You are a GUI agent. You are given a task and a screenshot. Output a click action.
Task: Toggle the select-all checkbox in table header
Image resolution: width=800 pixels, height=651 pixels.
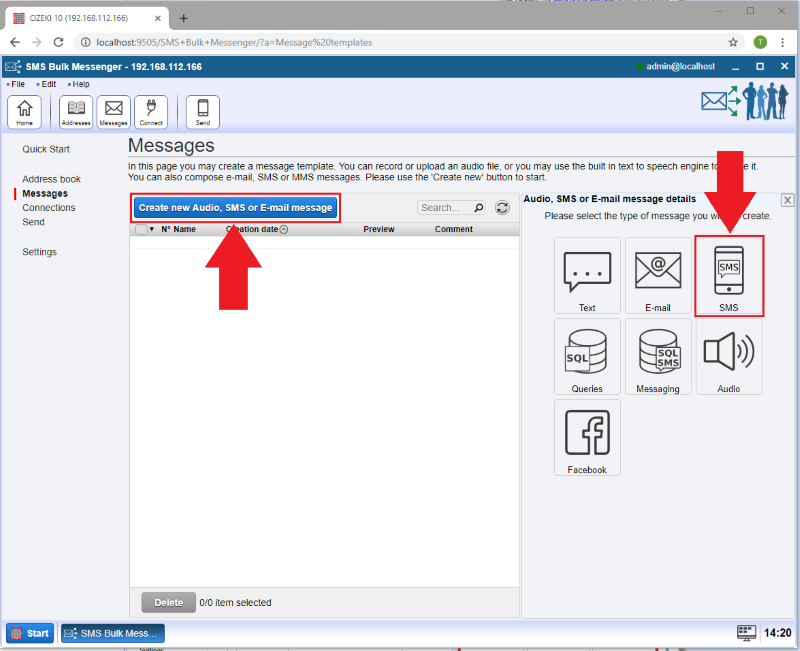pos(141,229)
